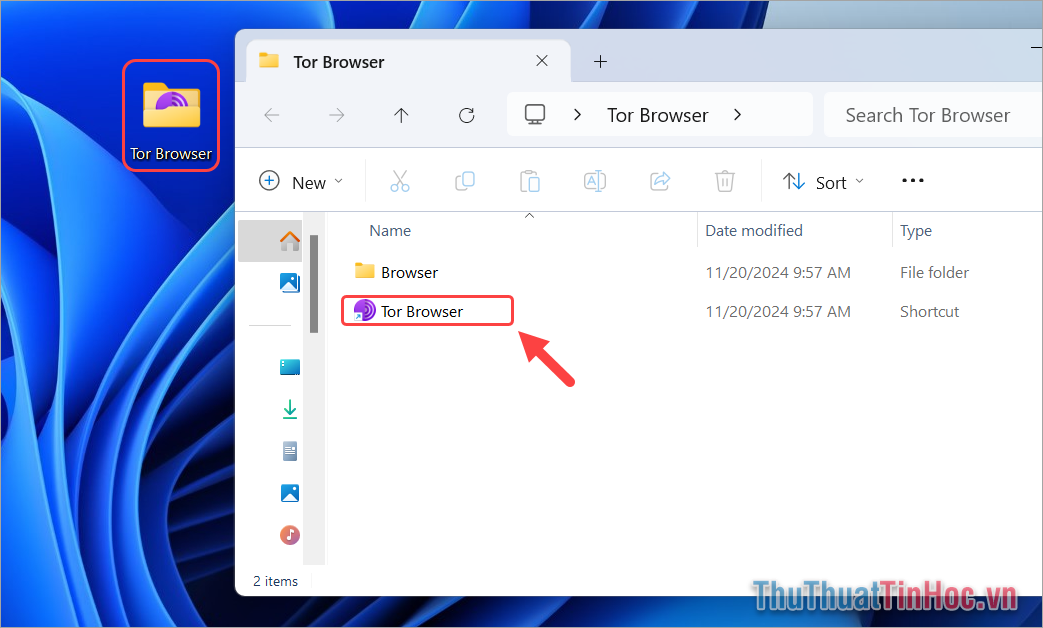The image size is (1043, 628).
Task: Click the Shortcut type cell
Action: [x=929, y=311]
